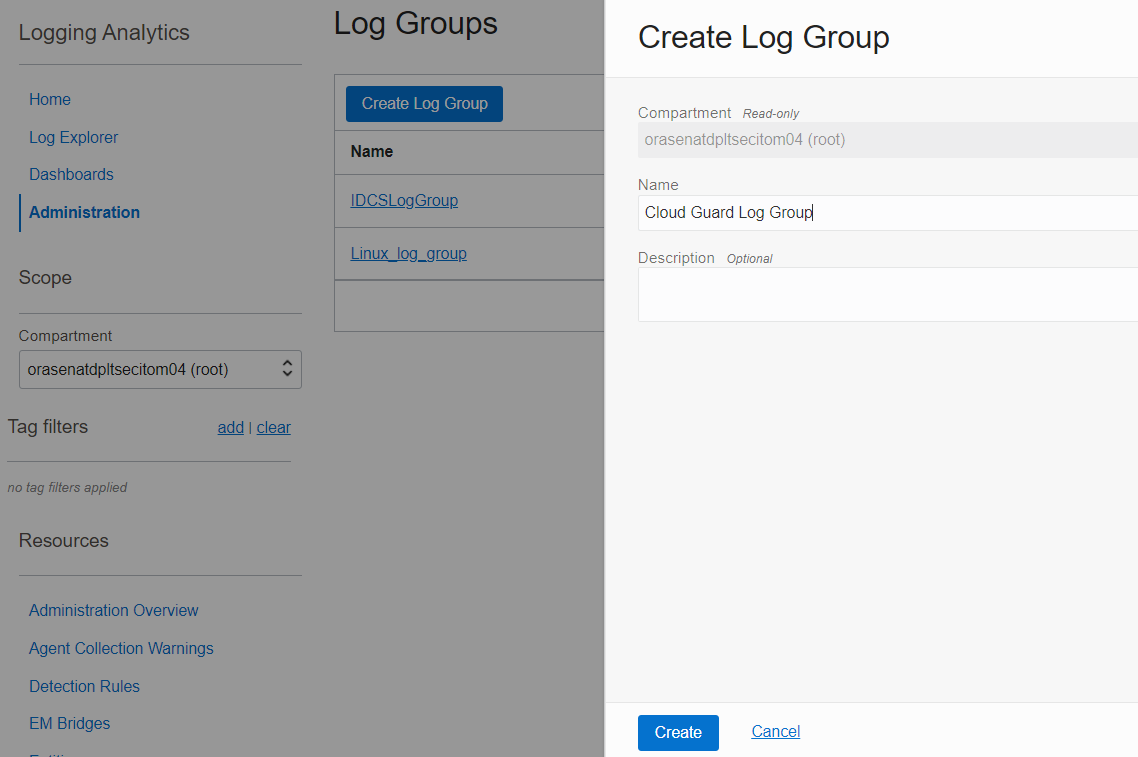
Task: Open the Log Explorer page
Action: pyautogui.click(x=71, y=137)
